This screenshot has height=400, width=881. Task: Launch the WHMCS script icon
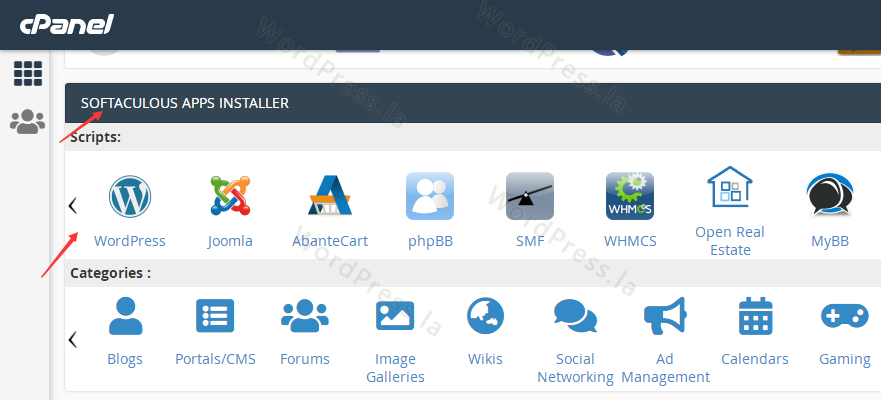[630, 197]
